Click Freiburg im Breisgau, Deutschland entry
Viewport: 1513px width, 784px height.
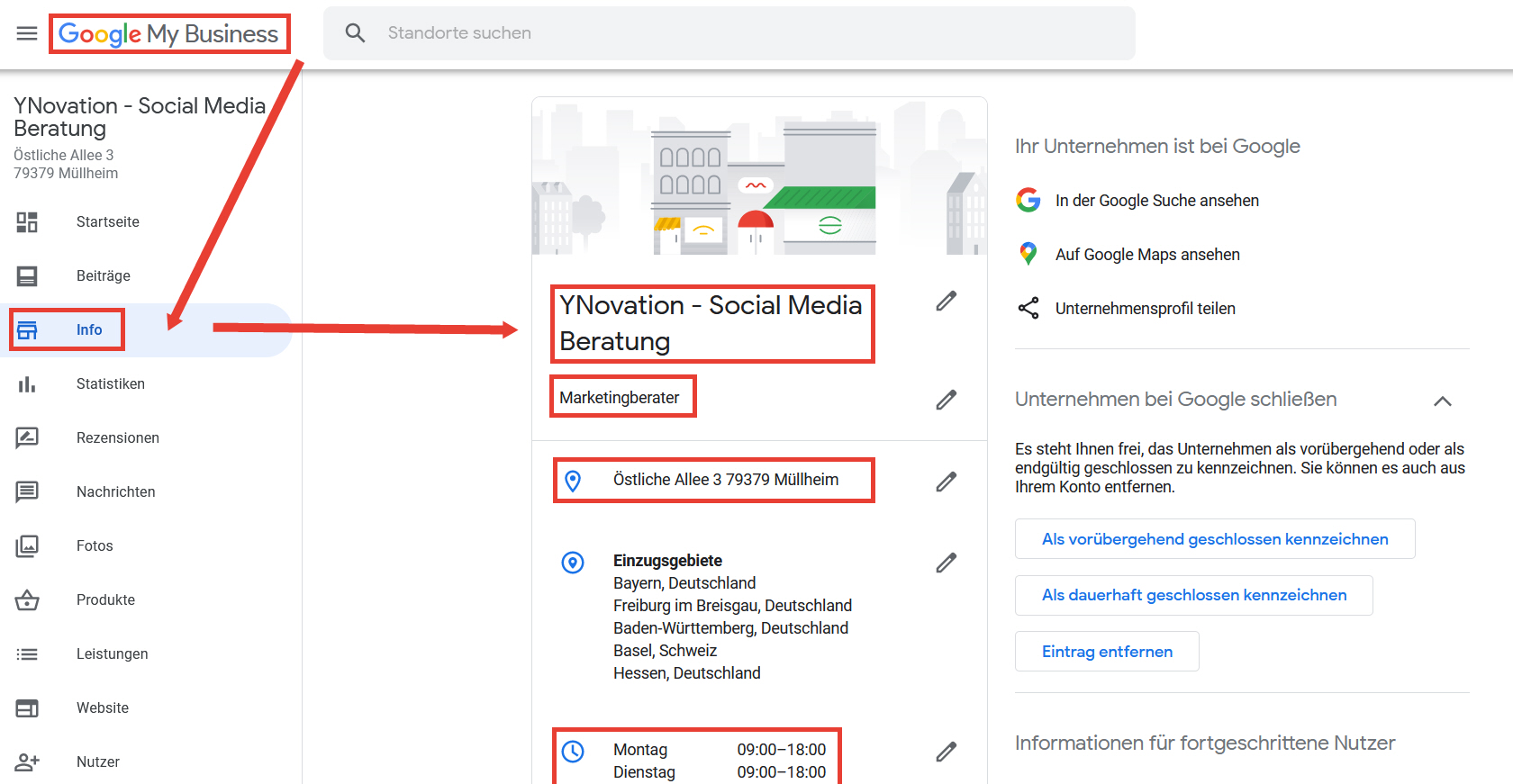(732, 606)
